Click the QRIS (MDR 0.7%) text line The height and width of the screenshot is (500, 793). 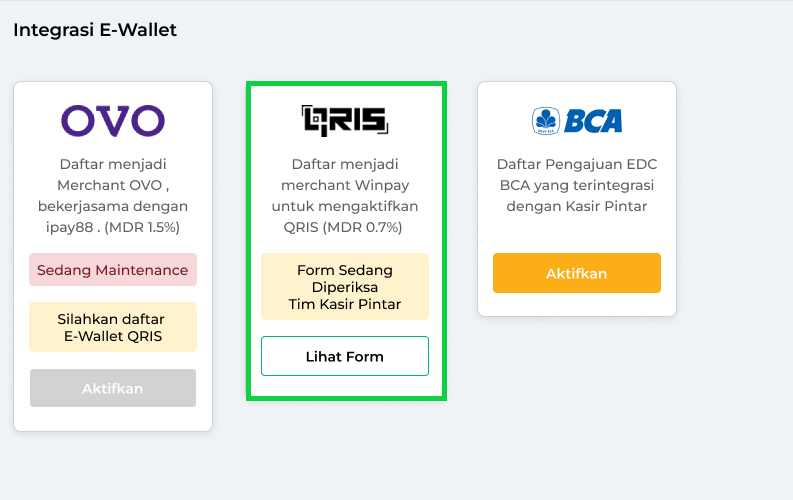343,228
